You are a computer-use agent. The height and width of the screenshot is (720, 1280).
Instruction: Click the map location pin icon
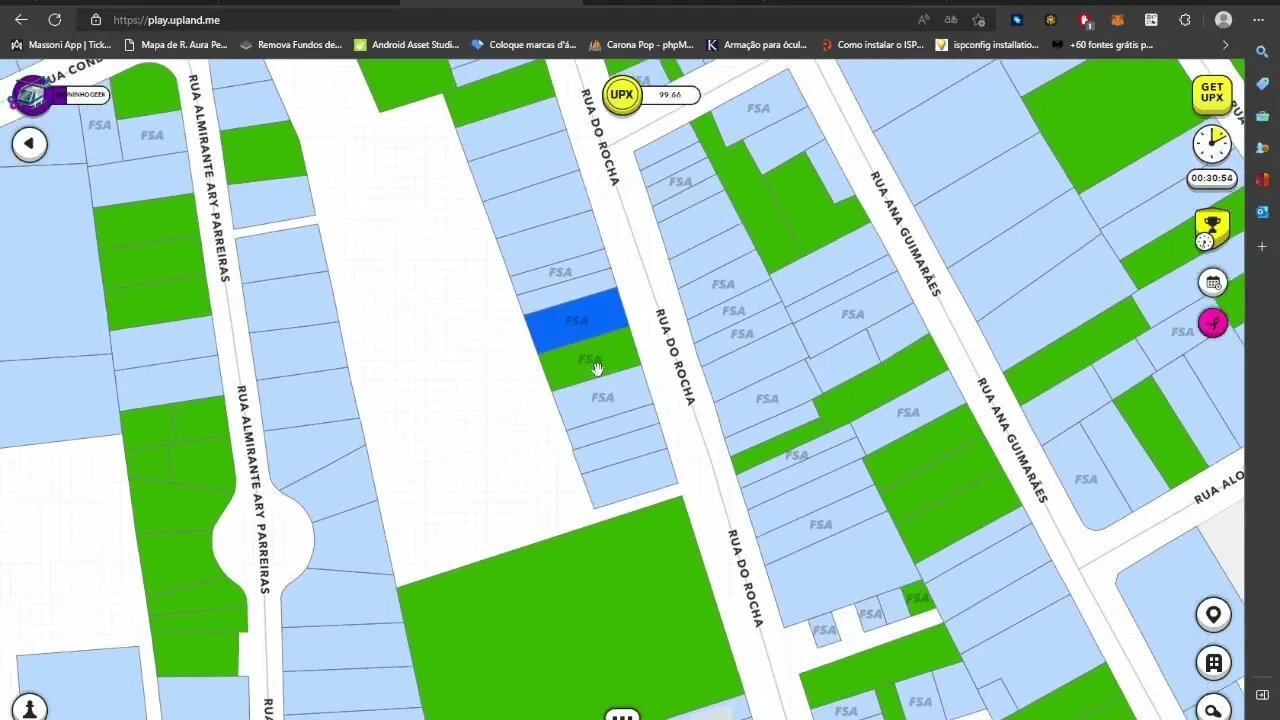click(1213, 615)
